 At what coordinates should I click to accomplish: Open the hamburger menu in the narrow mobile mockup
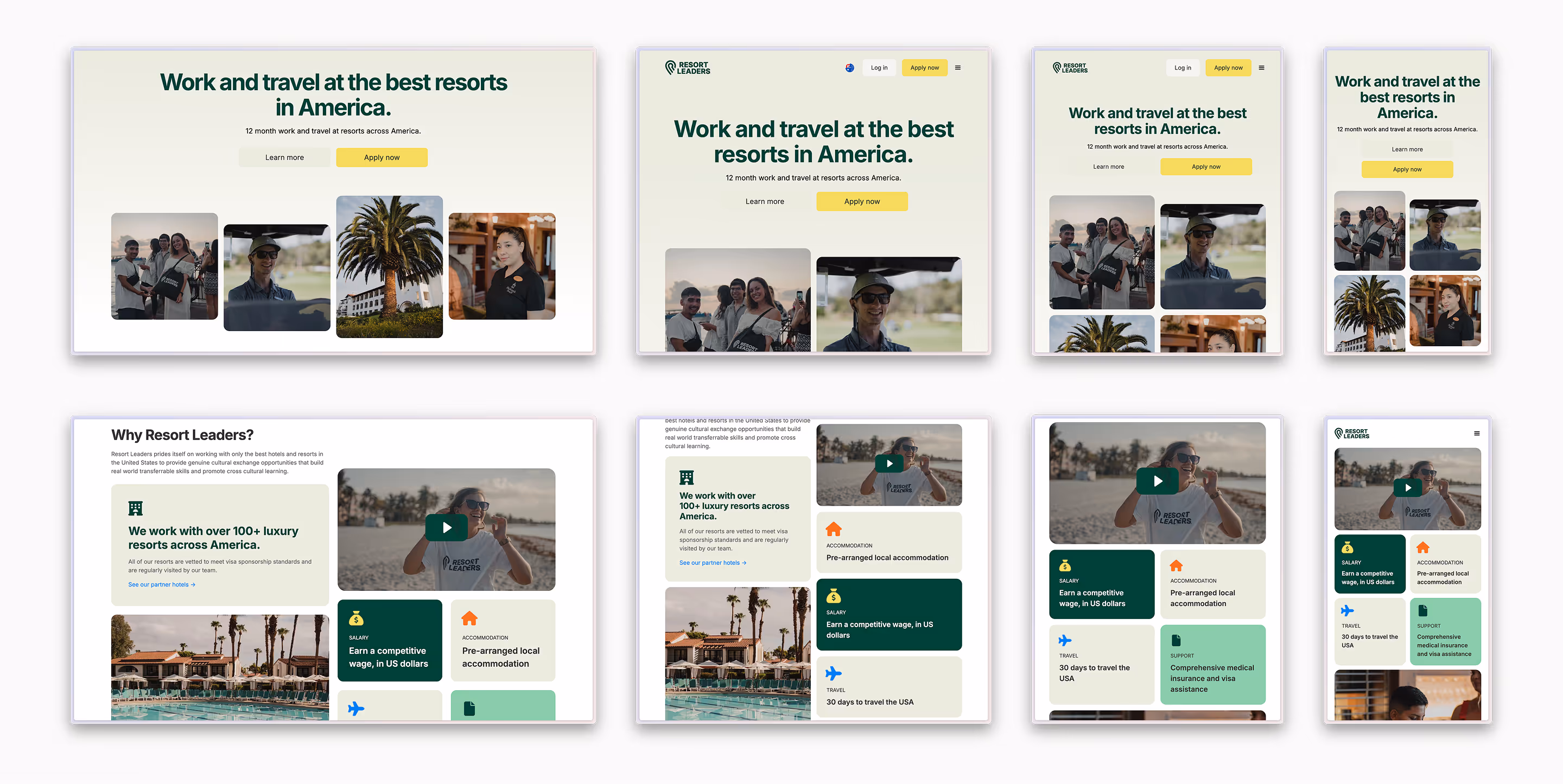point(1477,434)
